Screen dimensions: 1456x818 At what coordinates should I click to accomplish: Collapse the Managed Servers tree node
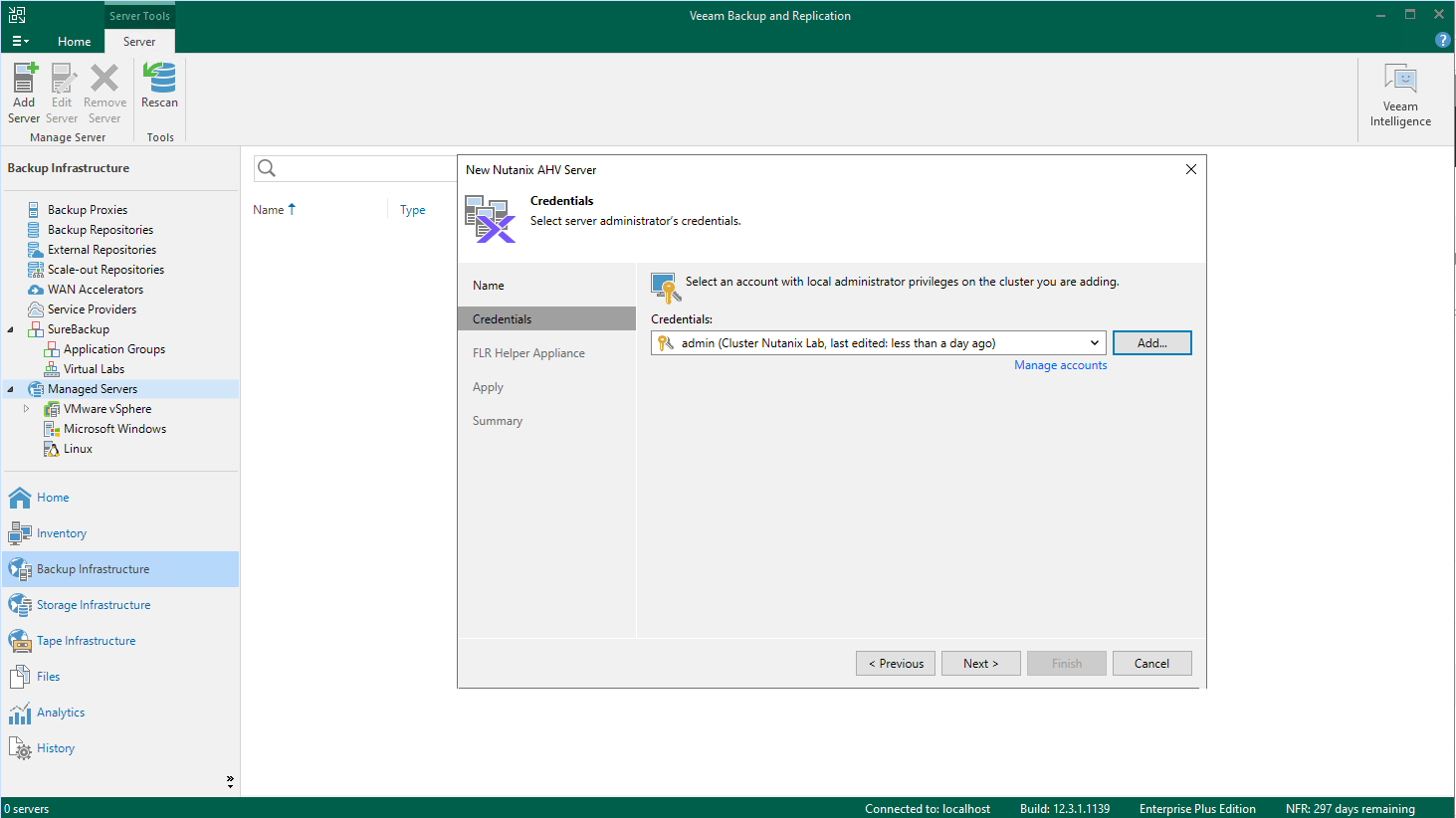[11, 389]
